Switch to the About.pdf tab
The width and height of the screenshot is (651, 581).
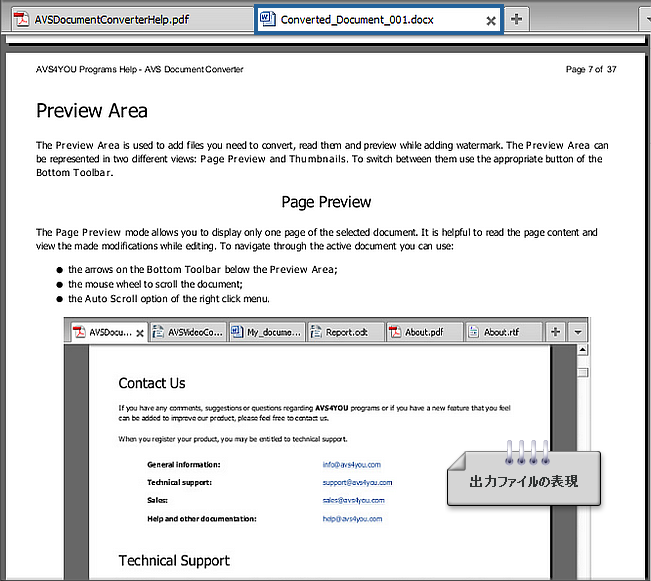coord(425,332)
